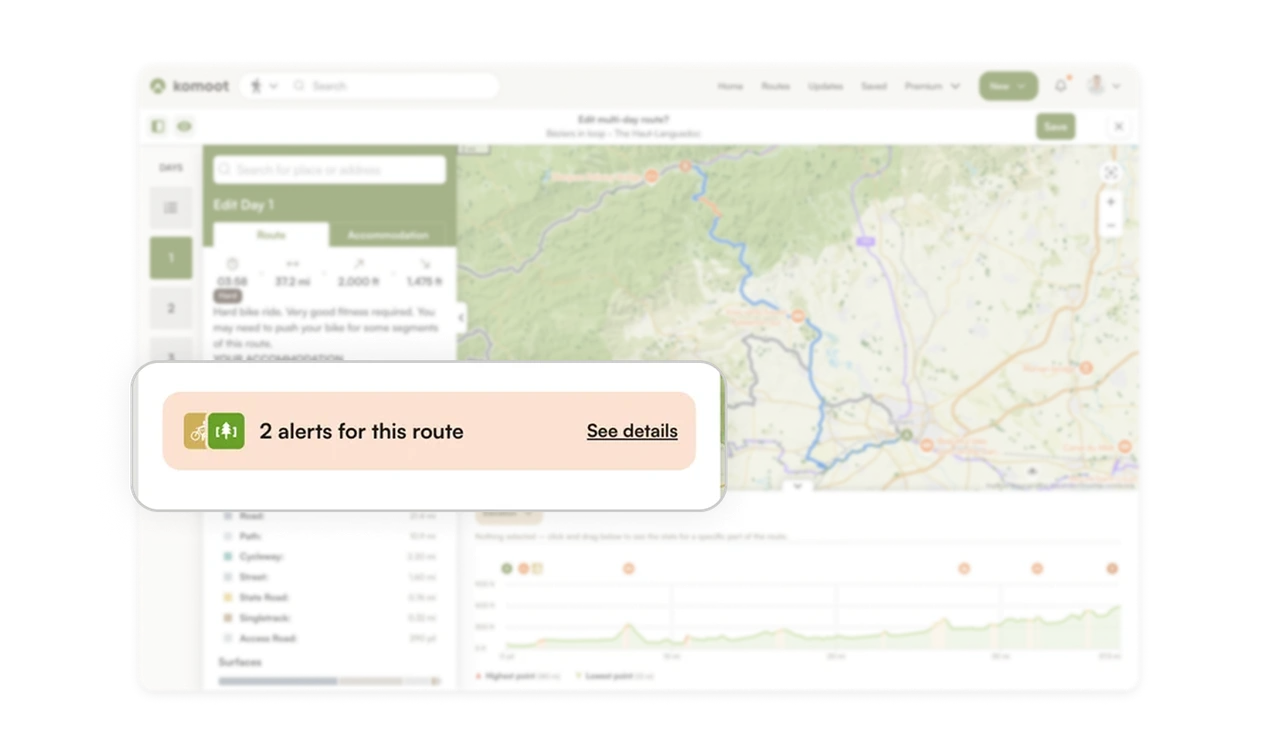Click the "2 alerts for this route" text
This screenshot has width=1280, height=754.
361,431
